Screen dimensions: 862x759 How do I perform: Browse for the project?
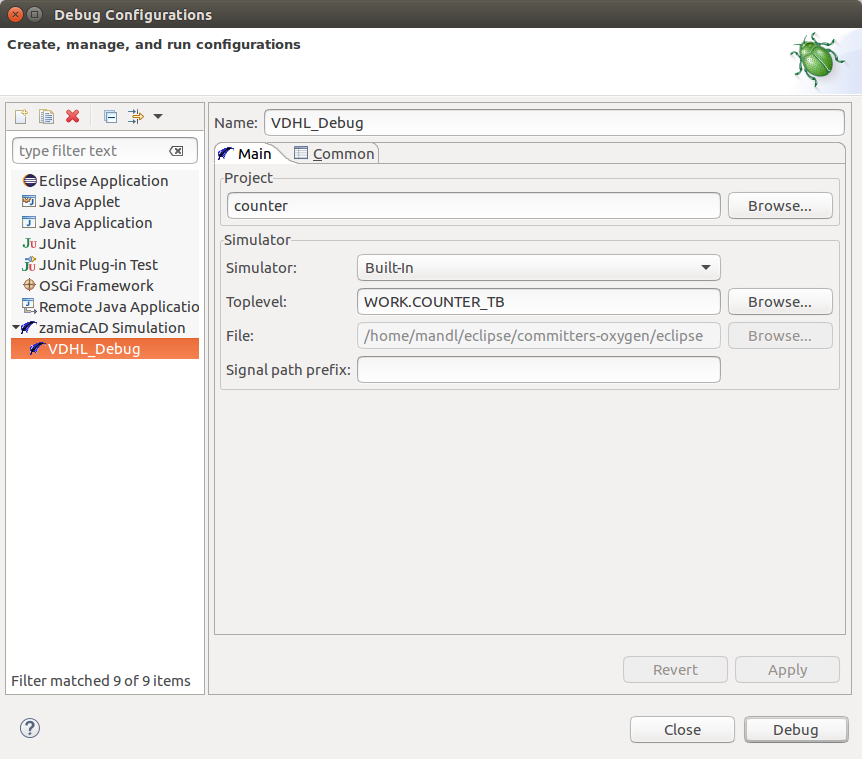pos(780,206)
